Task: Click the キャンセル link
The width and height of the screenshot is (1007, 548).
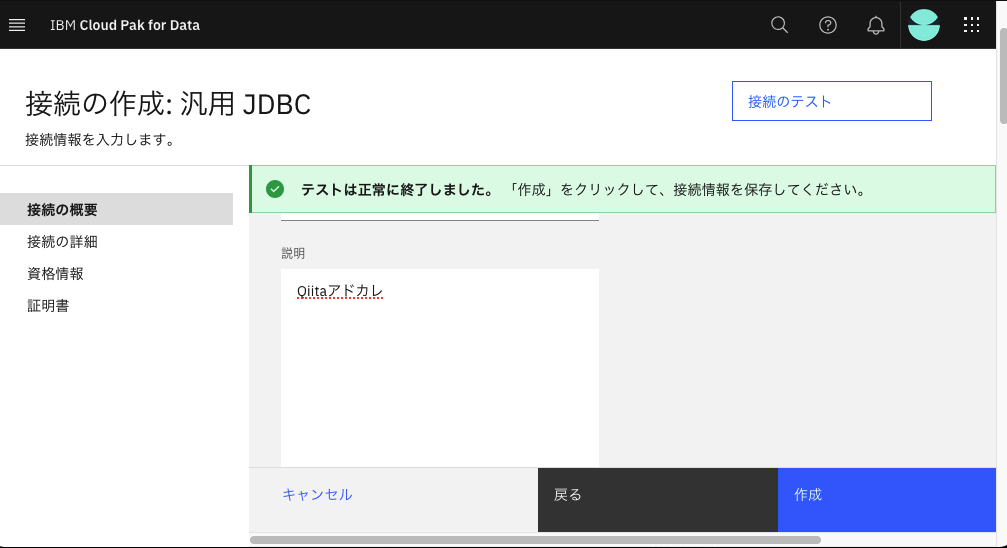Action: pyautogui.click(x=317, y=495)
